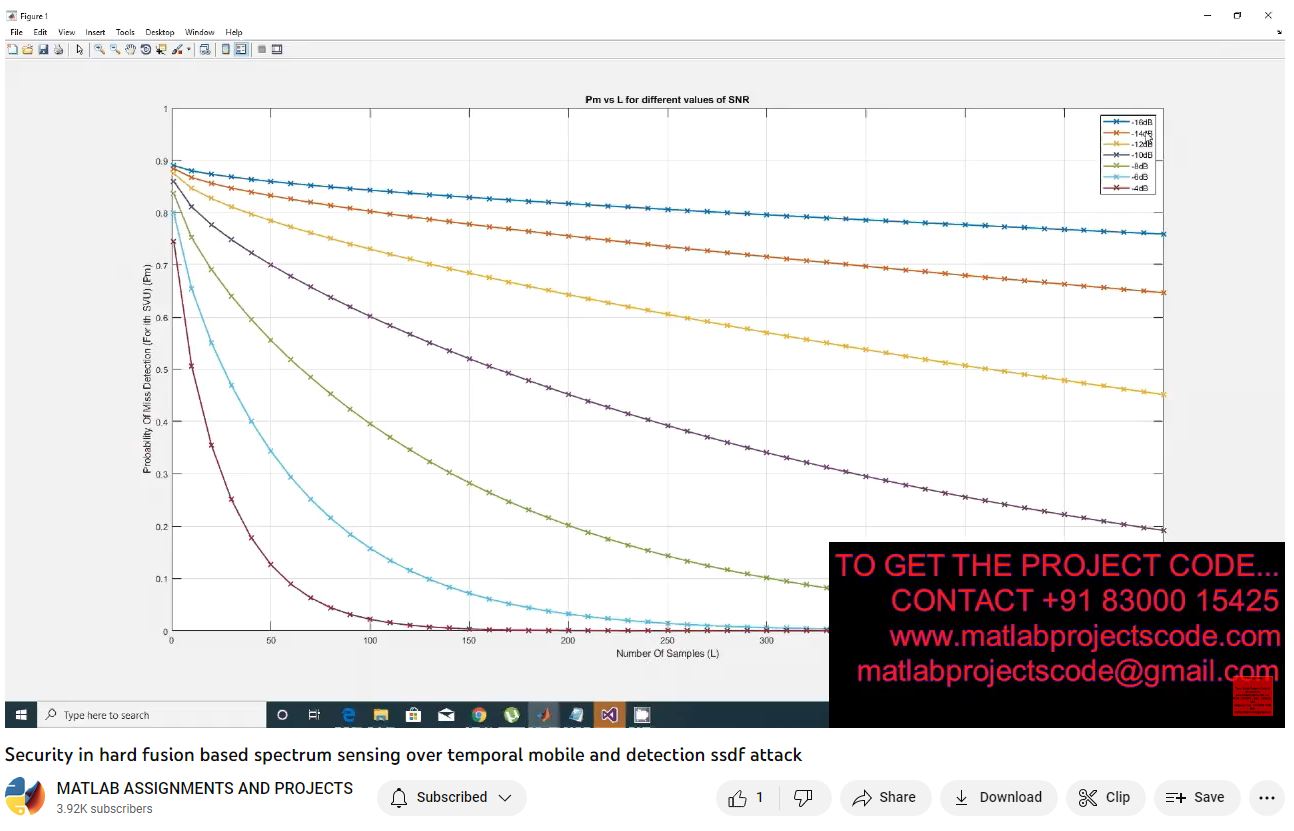Click the y-axis label Probability Of Miss Detection

(x=147, y=369)
